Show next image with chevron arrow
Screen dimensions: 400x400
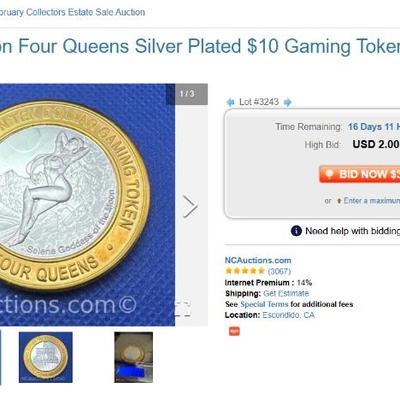[190, 207]
